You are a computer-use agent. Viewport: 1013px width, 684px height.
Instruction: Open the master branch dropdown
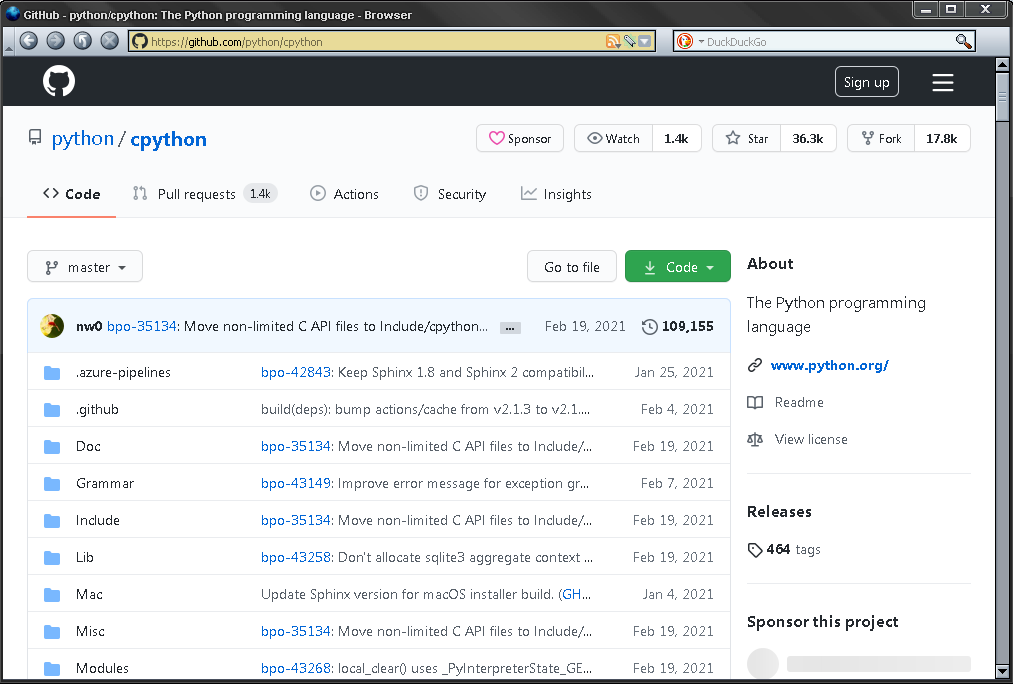85,267
